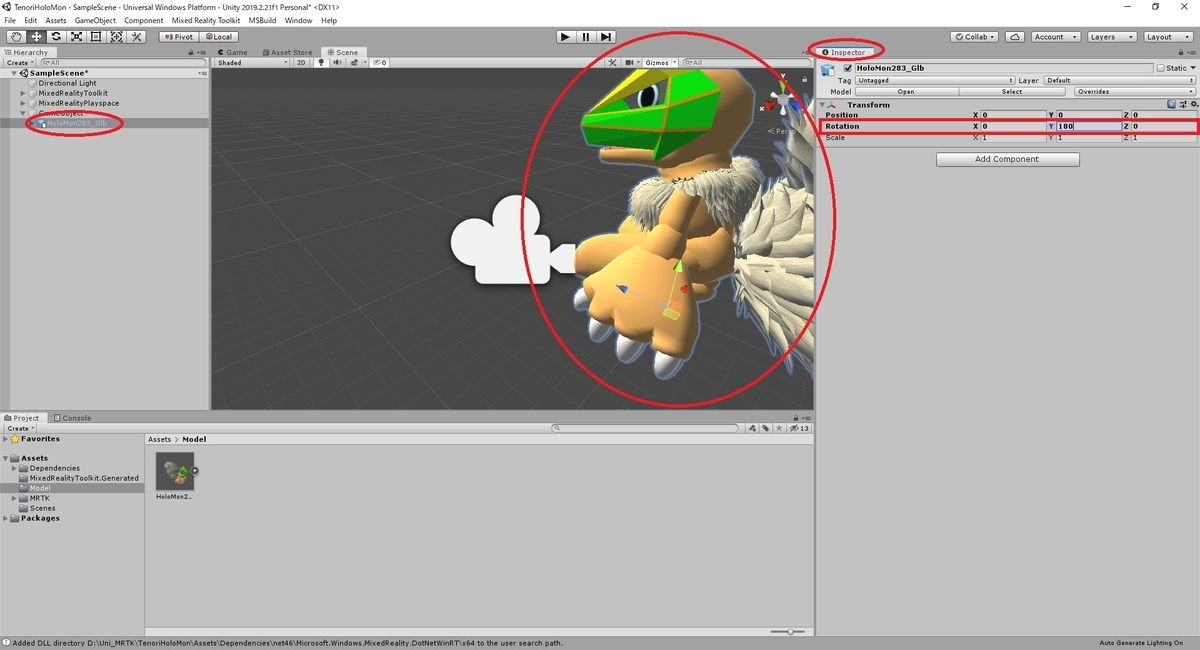1200x650 pixels.
Task: Open the Account dropdown
Action: (1055, 37)
